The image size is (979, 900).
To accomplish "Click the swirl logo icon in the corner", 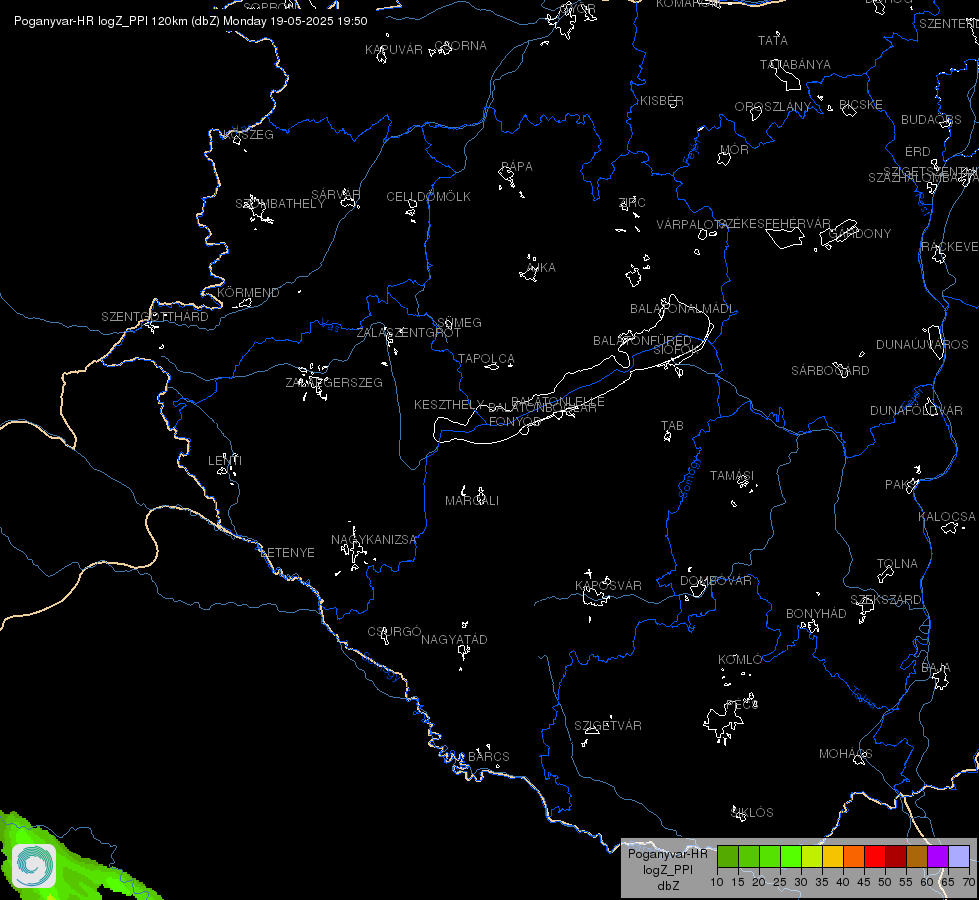I will [x=34, y=865].
